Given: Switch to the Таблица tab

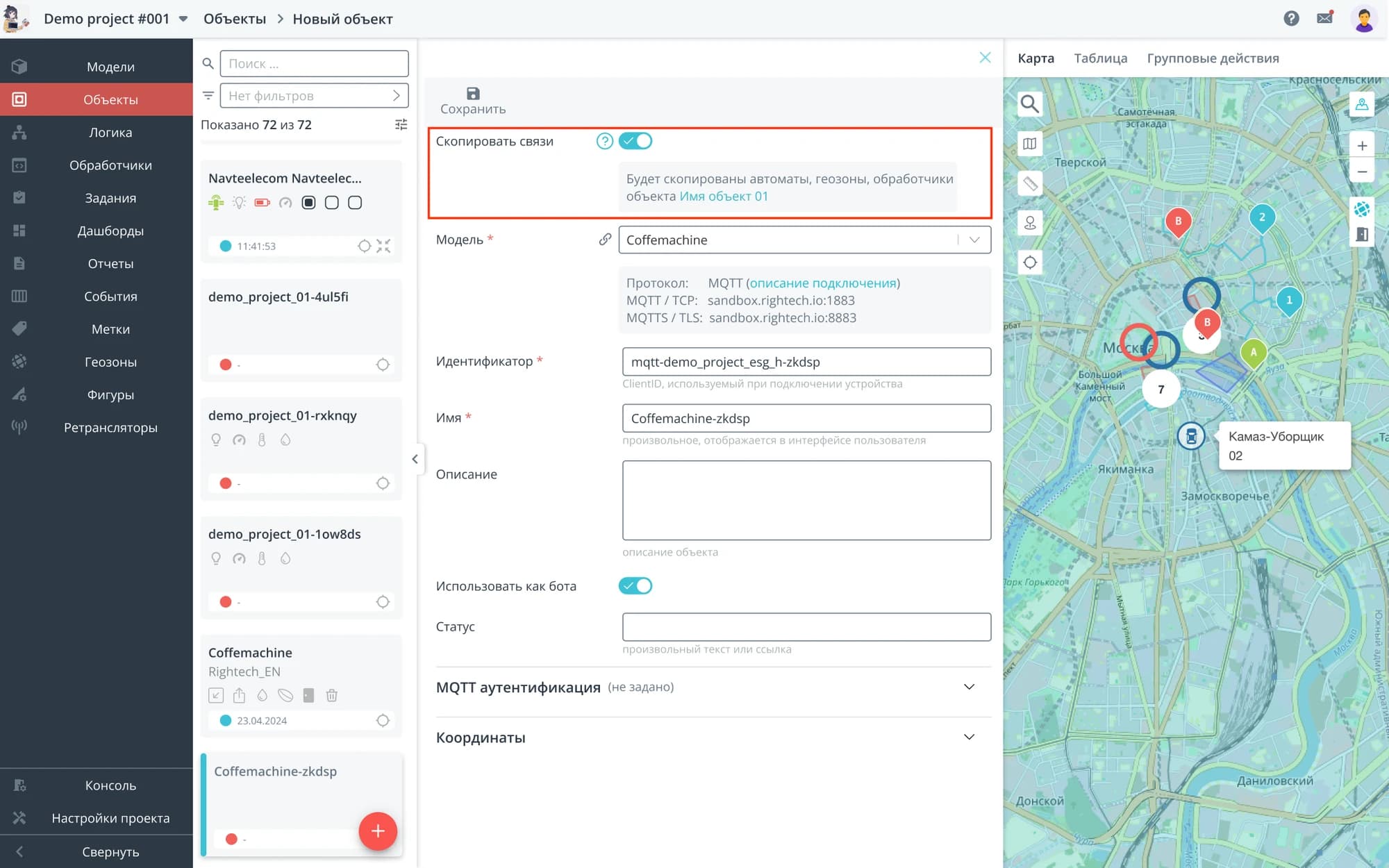Looking at the screenshot, I should 1100,58.
